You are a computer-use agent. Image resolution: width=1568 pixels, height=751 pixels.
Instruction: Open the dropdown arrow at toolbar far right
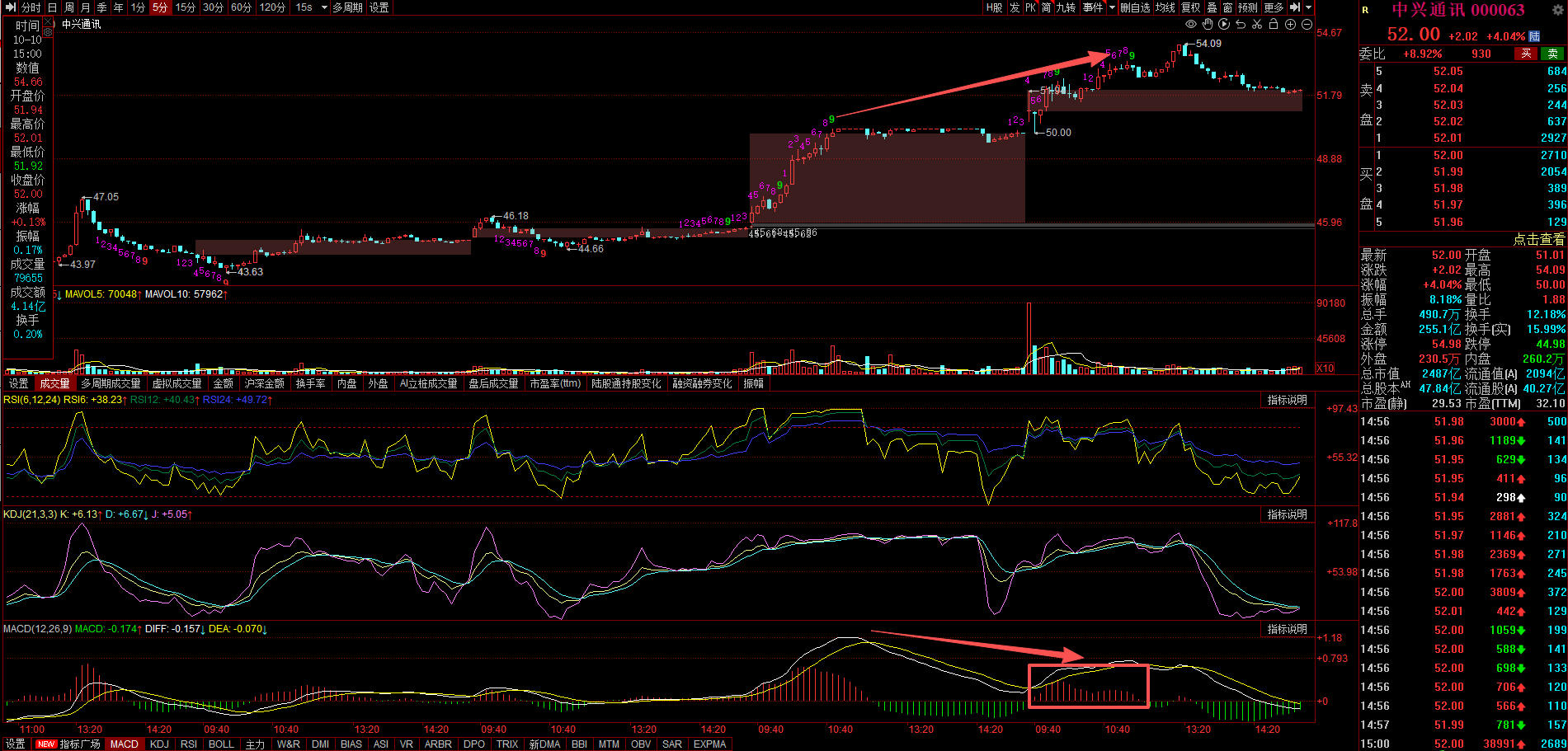click(1308, 7)
